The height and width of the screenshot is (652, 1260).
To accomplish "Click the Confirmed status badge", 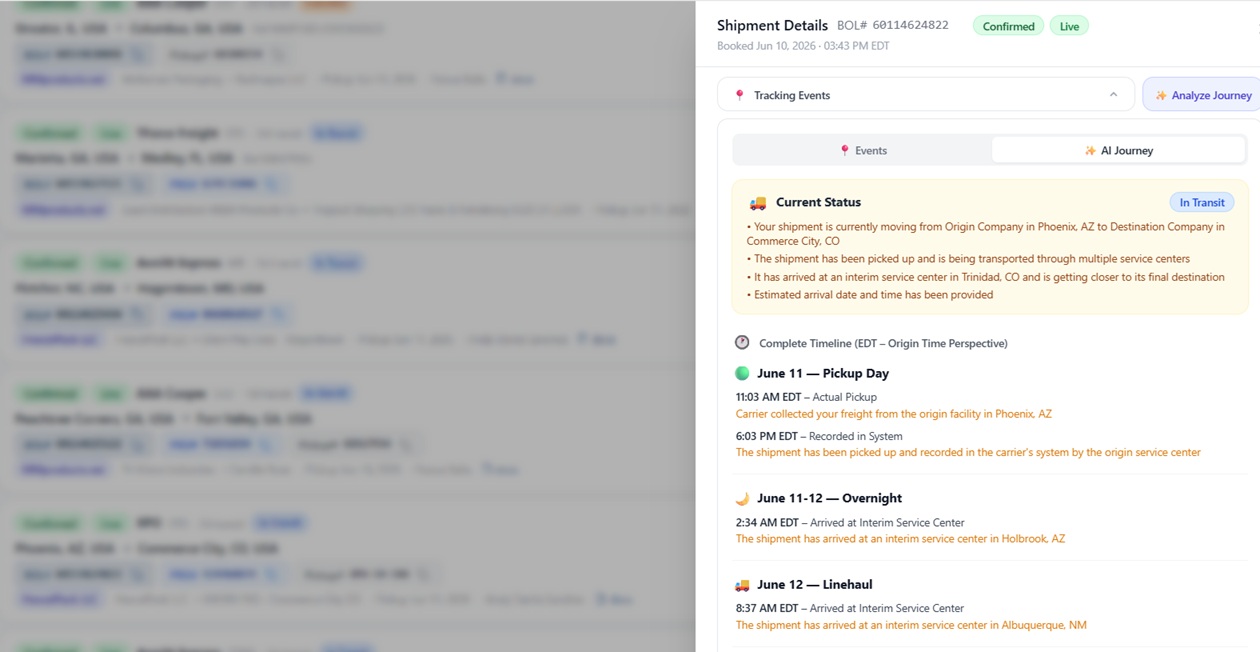I will coord(1008,26).
